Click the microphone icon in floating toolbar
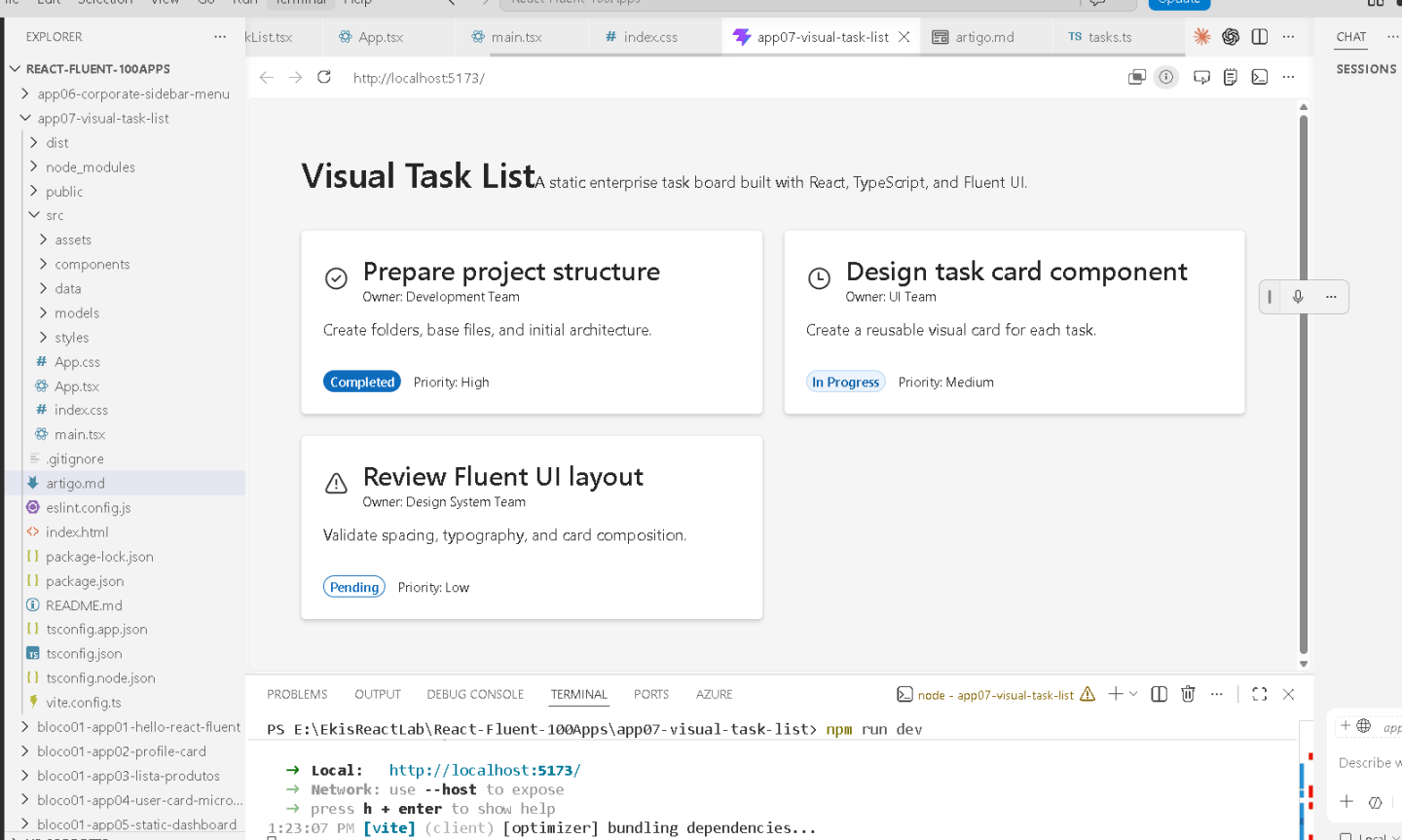This screenshot has height=840, width=1402. [x=1298, y=297]
